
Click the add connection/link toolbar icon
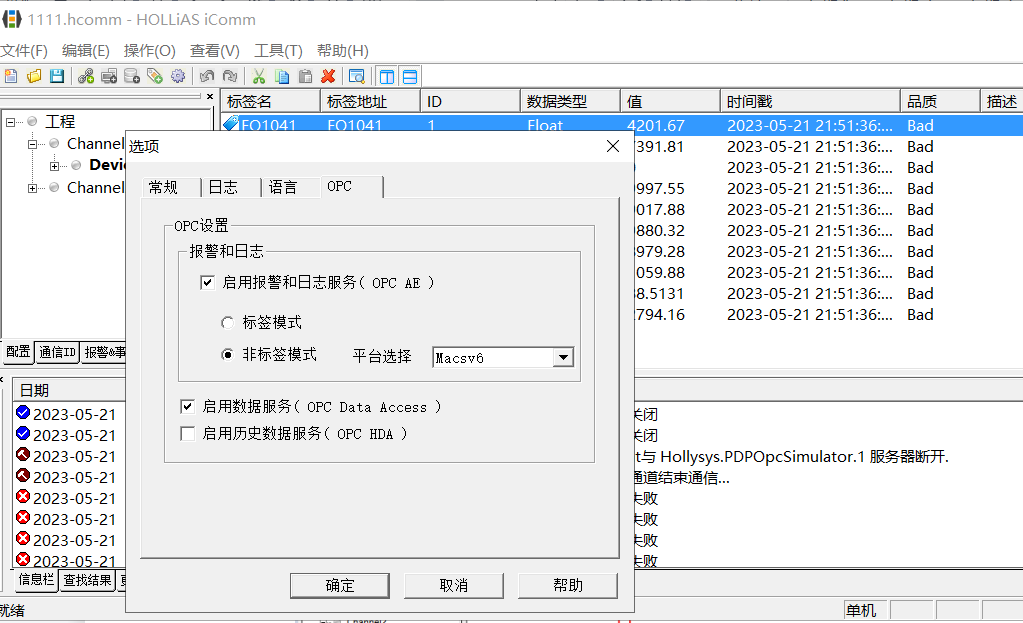tap(87, 75)
